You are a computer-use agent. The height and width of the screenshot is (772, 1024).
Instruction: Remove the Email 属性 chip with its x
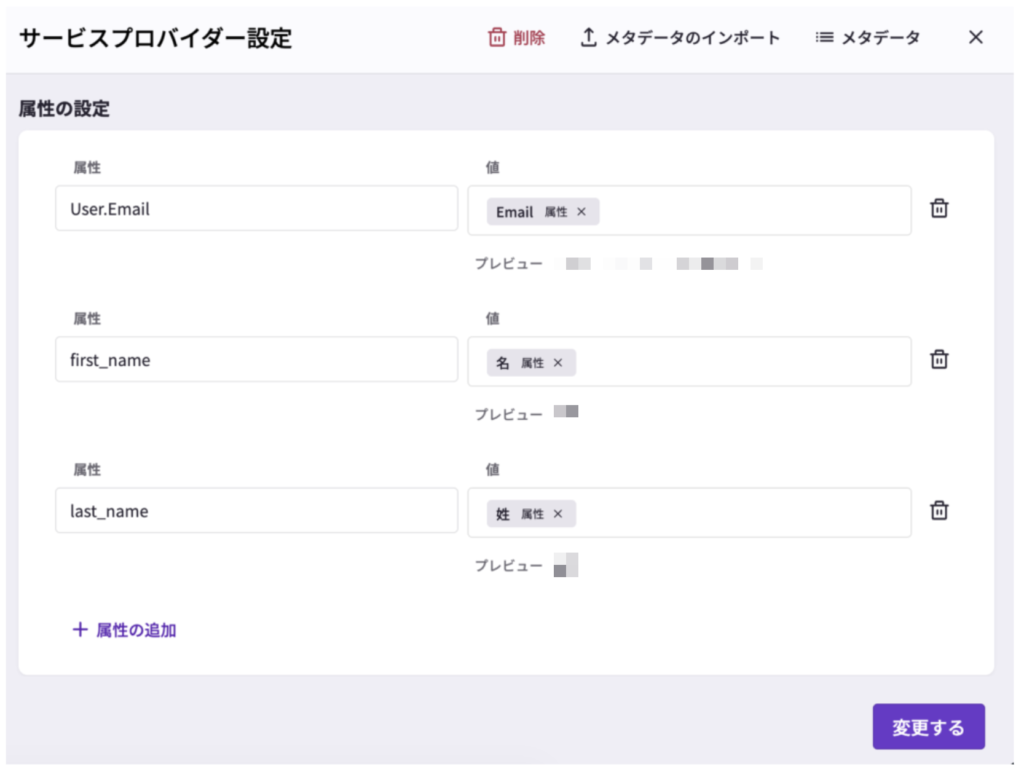pos(581,212)
